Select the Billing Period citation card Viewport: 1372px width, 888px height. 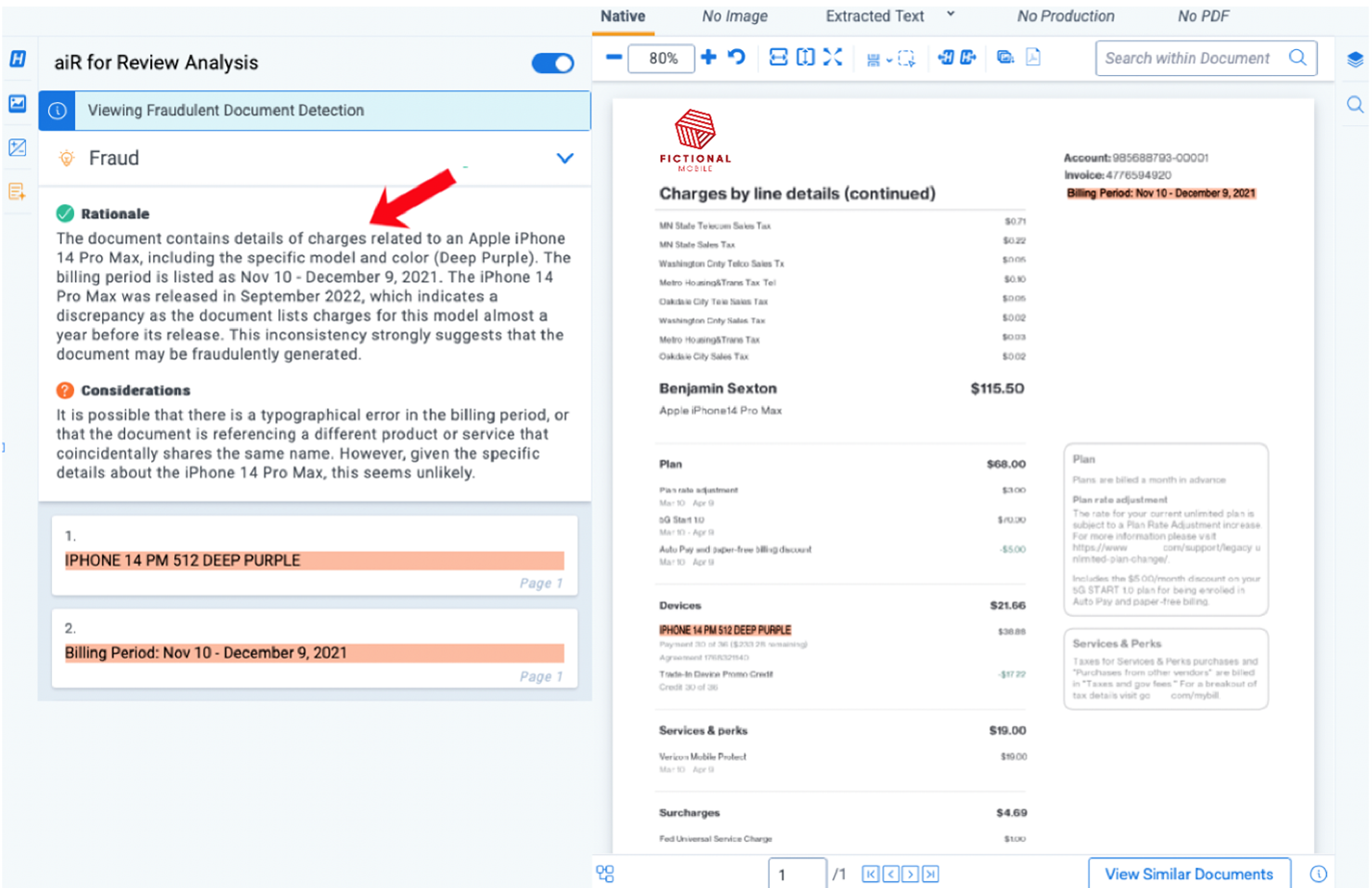[314, 652]
